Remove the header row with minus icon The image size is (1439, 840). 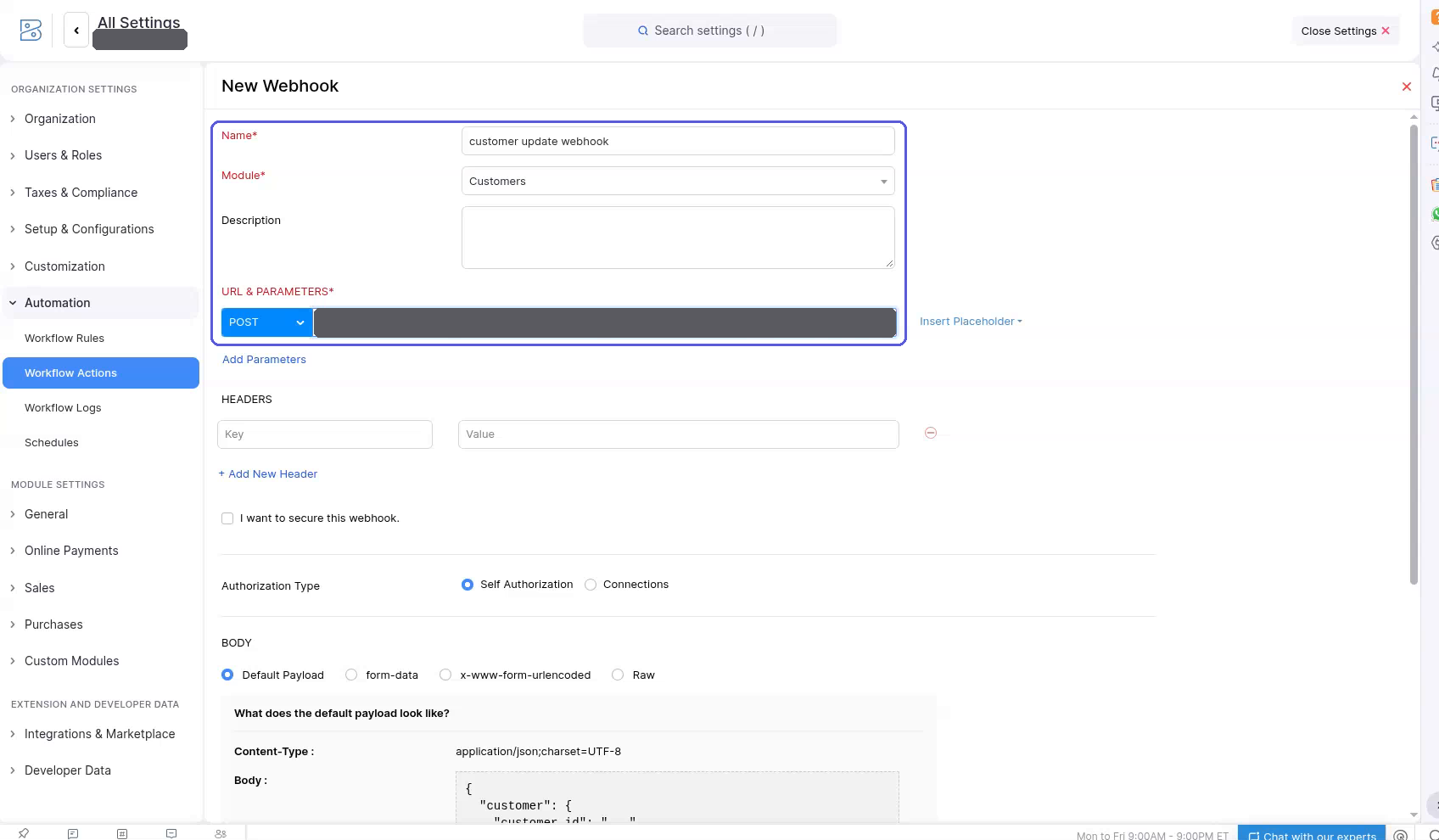point(931,433)
